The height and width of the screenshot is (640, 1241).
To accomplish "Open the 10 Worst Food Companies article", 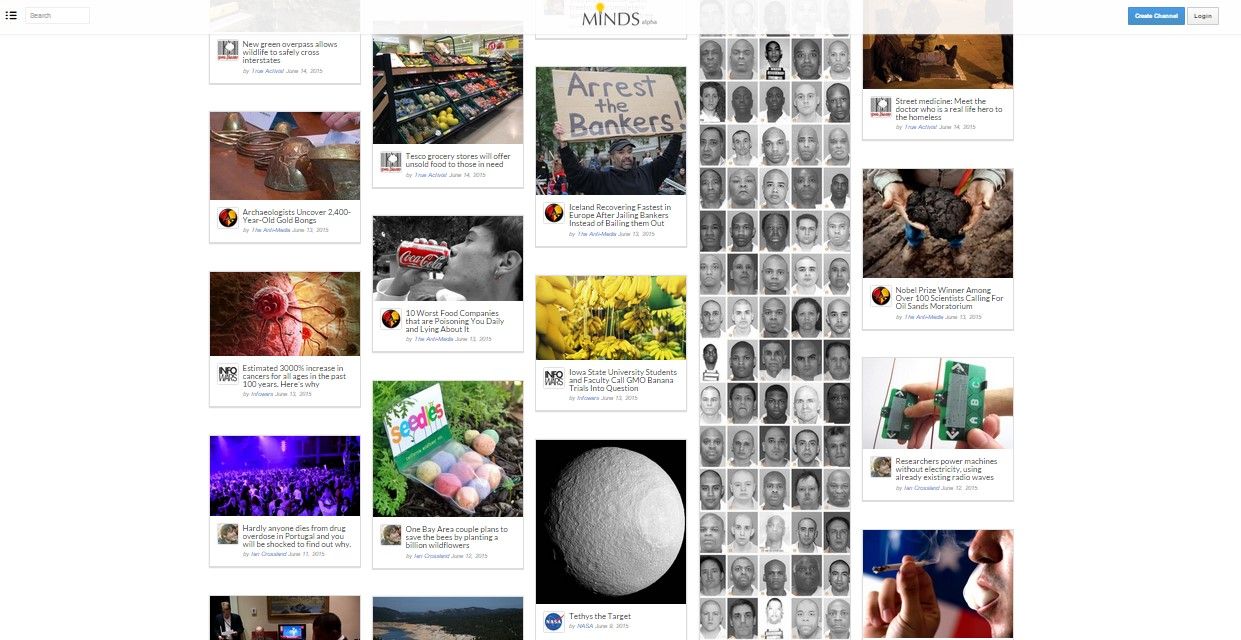I will [455, 320].
